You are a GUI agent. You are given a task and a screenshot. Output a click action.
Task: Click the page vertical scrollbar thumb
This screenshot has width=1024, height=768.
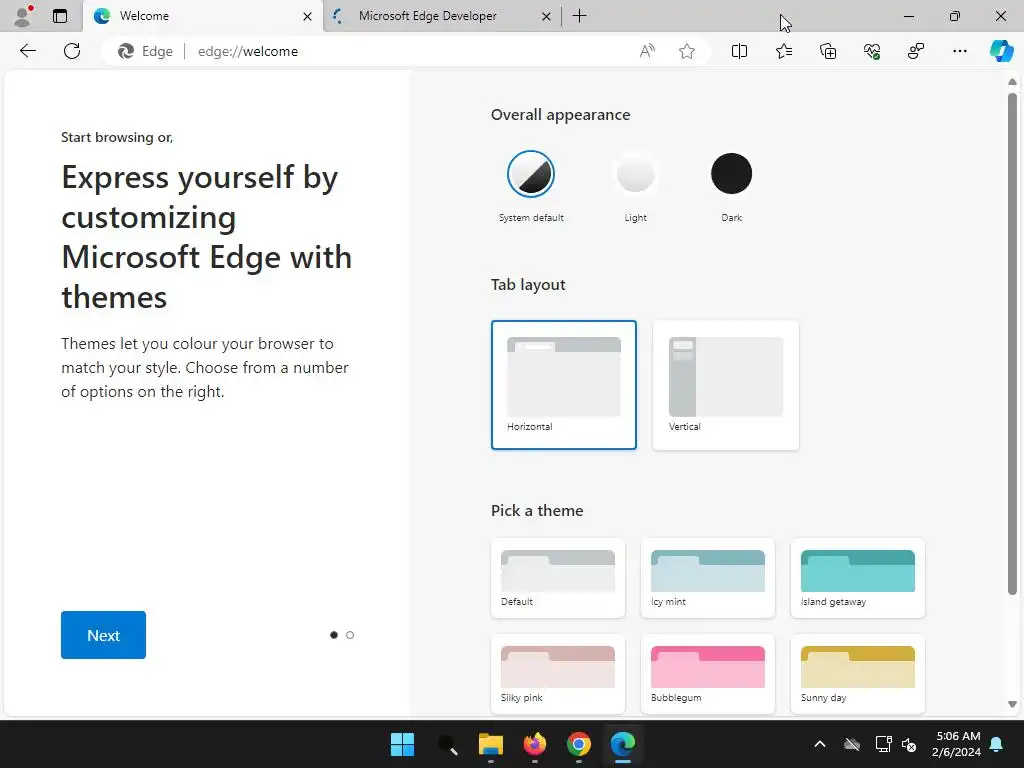pos(1012,344)
